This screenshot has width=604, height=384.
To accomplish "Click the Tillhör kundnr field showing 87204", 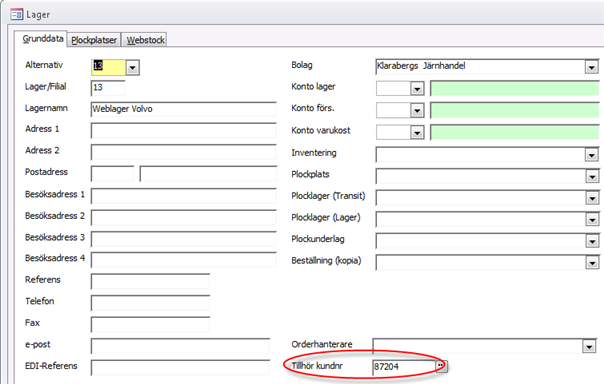I will click(404, 367).
